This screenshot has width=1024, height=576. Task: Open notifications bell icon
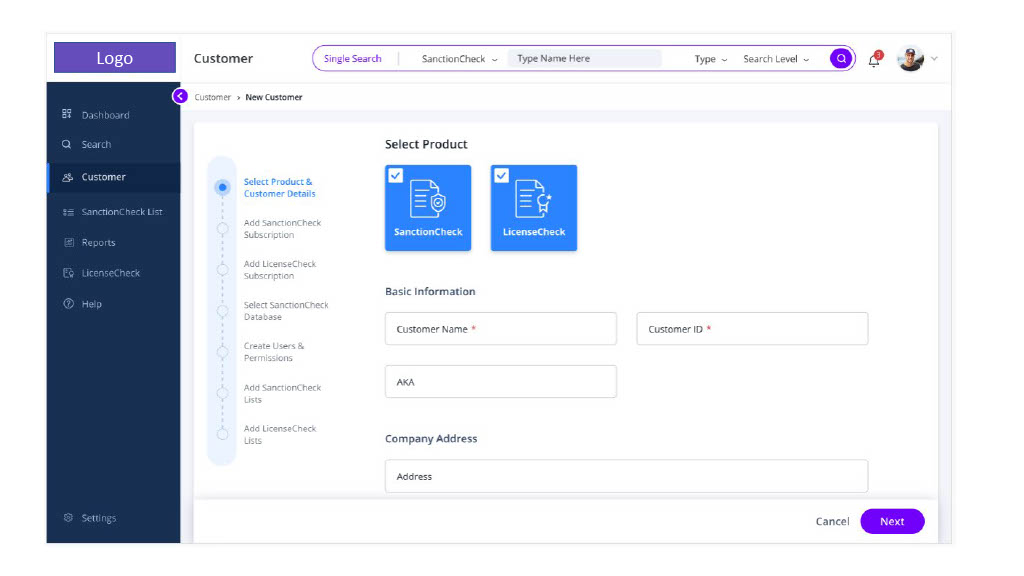tap(874, 60)
